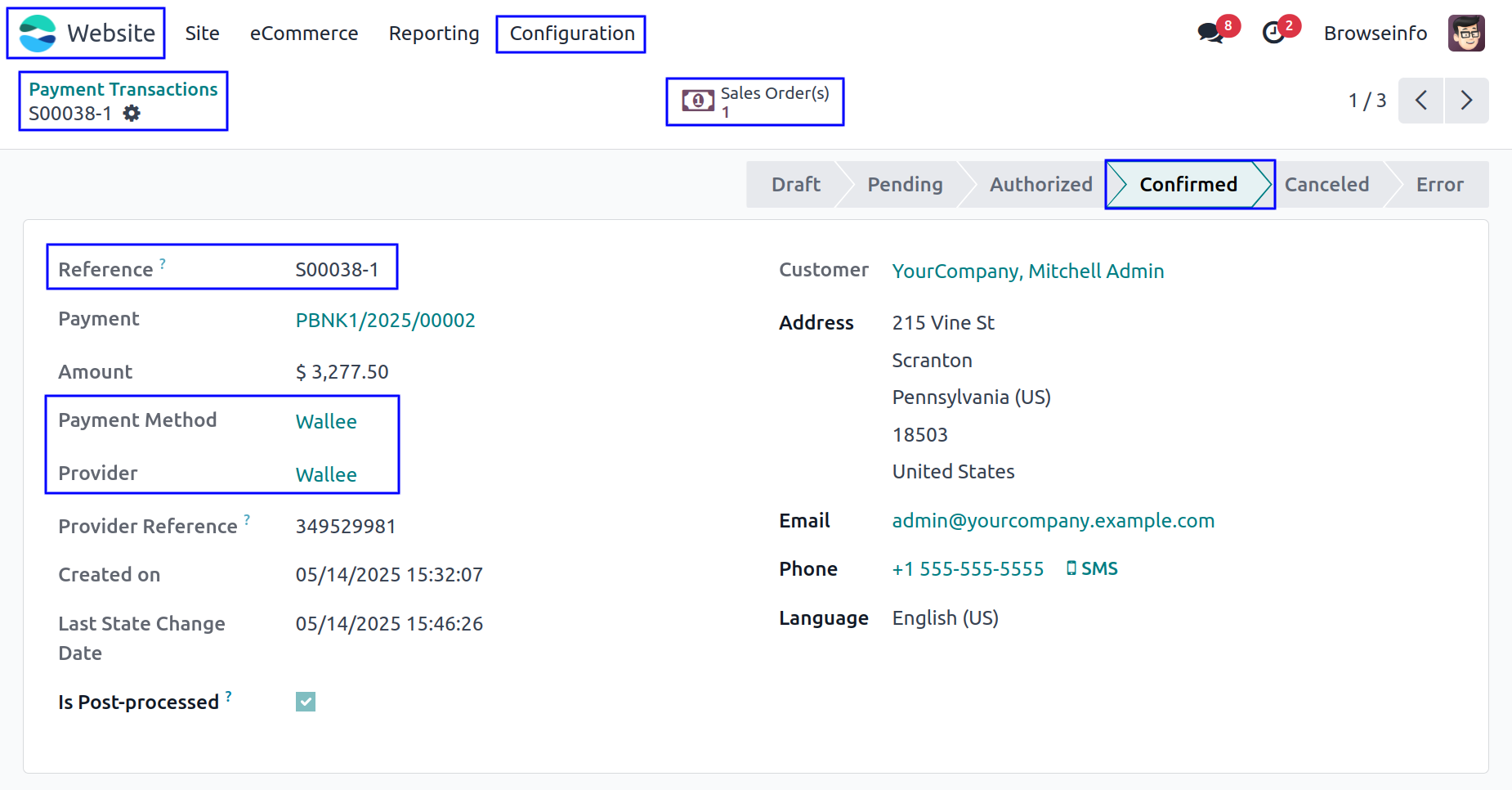Select the Canceled status stage

click(1326, 185)
